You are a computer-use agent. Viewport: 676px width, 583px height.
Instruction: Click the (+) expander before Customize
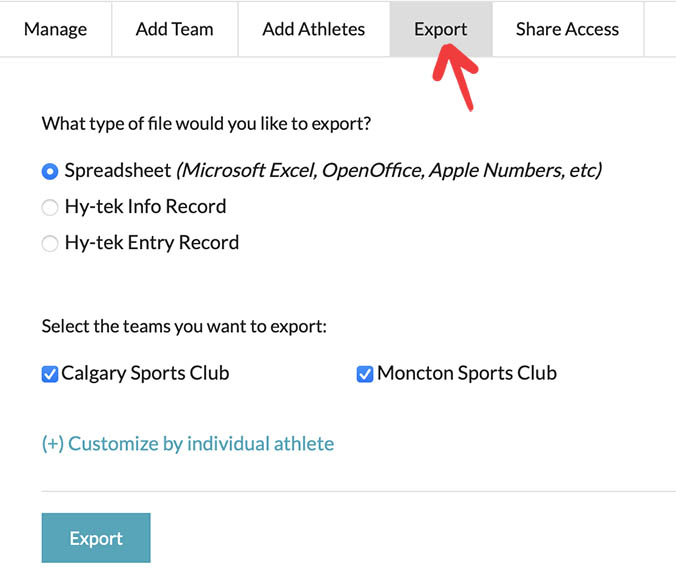pyautogui.click(x=52, y=443)
